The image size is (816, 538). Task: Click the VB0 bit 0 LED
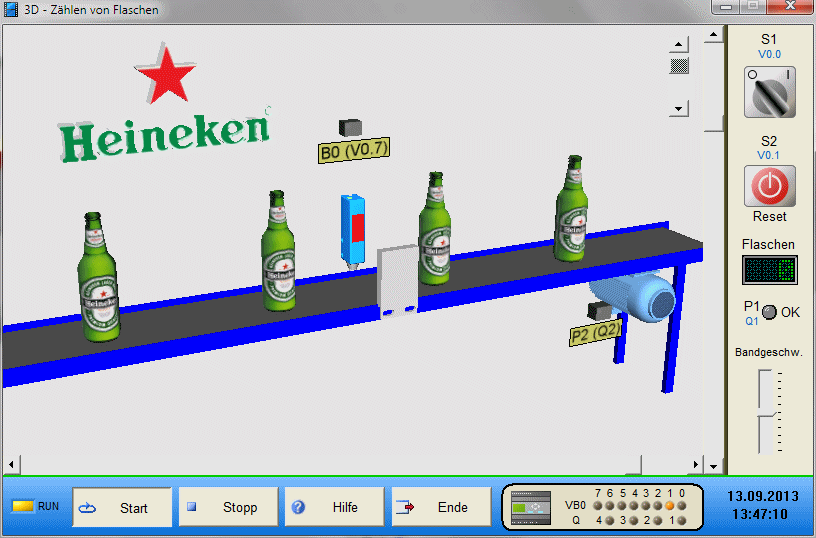pyautogui.click(x=682, y=505)
